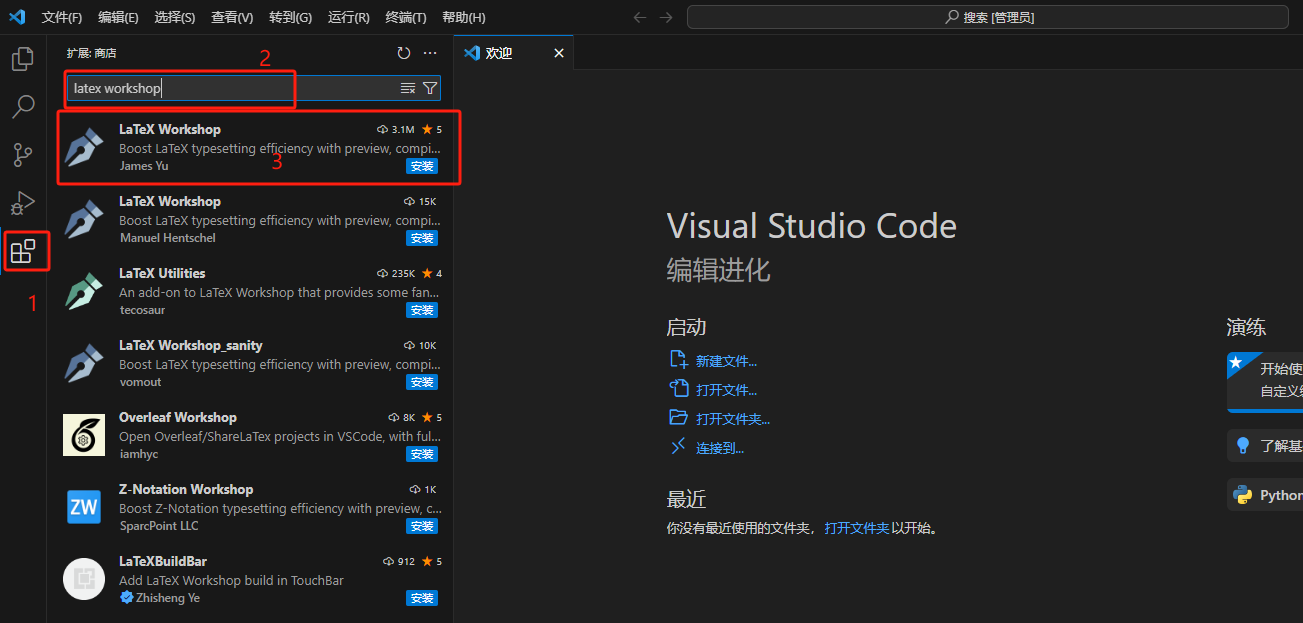Click the title bar command search box
1303x623 pixels.
(x=988, y=17)
